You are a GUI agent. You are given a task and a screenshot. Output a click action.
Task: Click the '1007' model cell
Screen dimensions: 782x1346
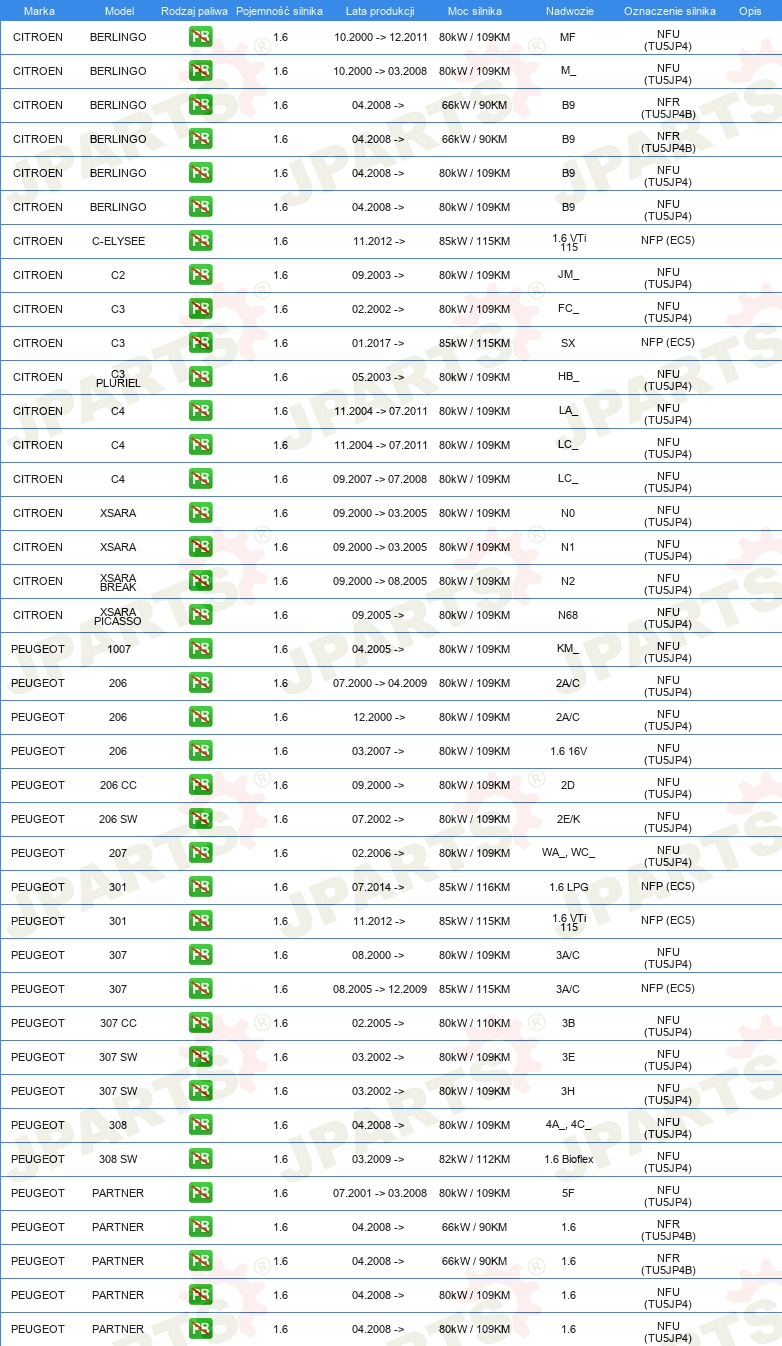click(118, 649)
